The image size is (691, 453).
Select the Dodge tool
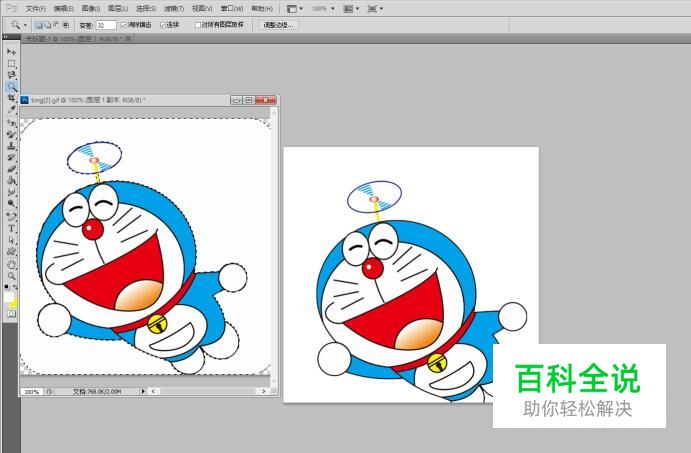[x=11, y=203]
